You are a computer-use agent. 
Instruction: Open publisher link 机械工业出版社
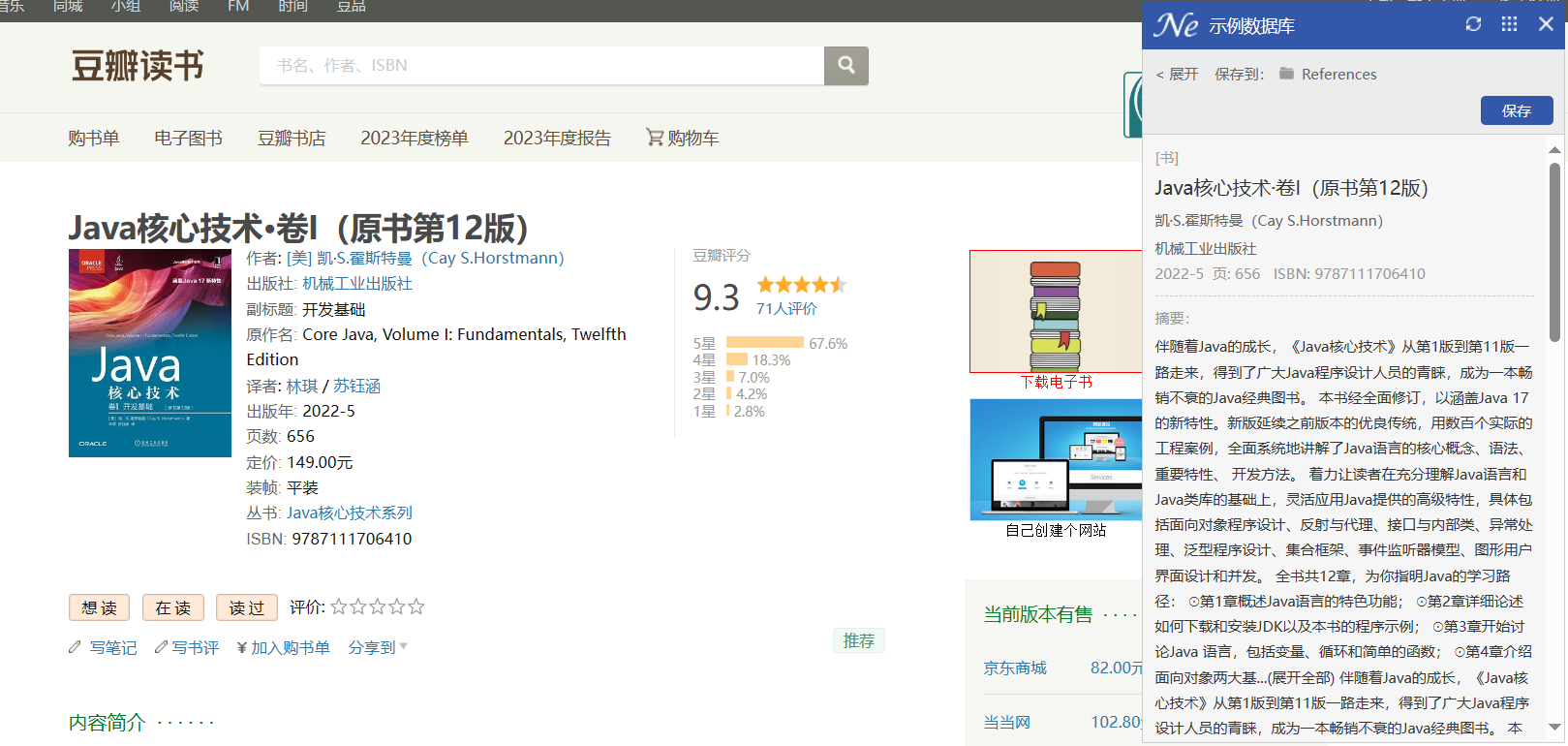click(357, 283)
